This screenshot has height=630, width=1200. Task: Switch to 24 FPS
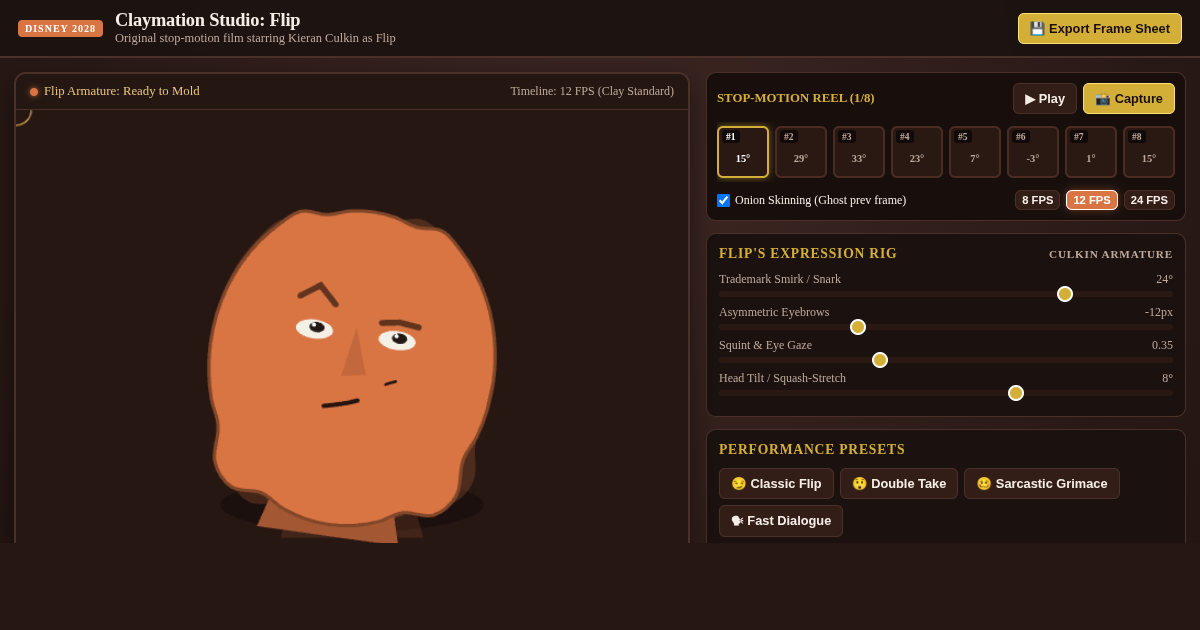(x=1149, y=200)
